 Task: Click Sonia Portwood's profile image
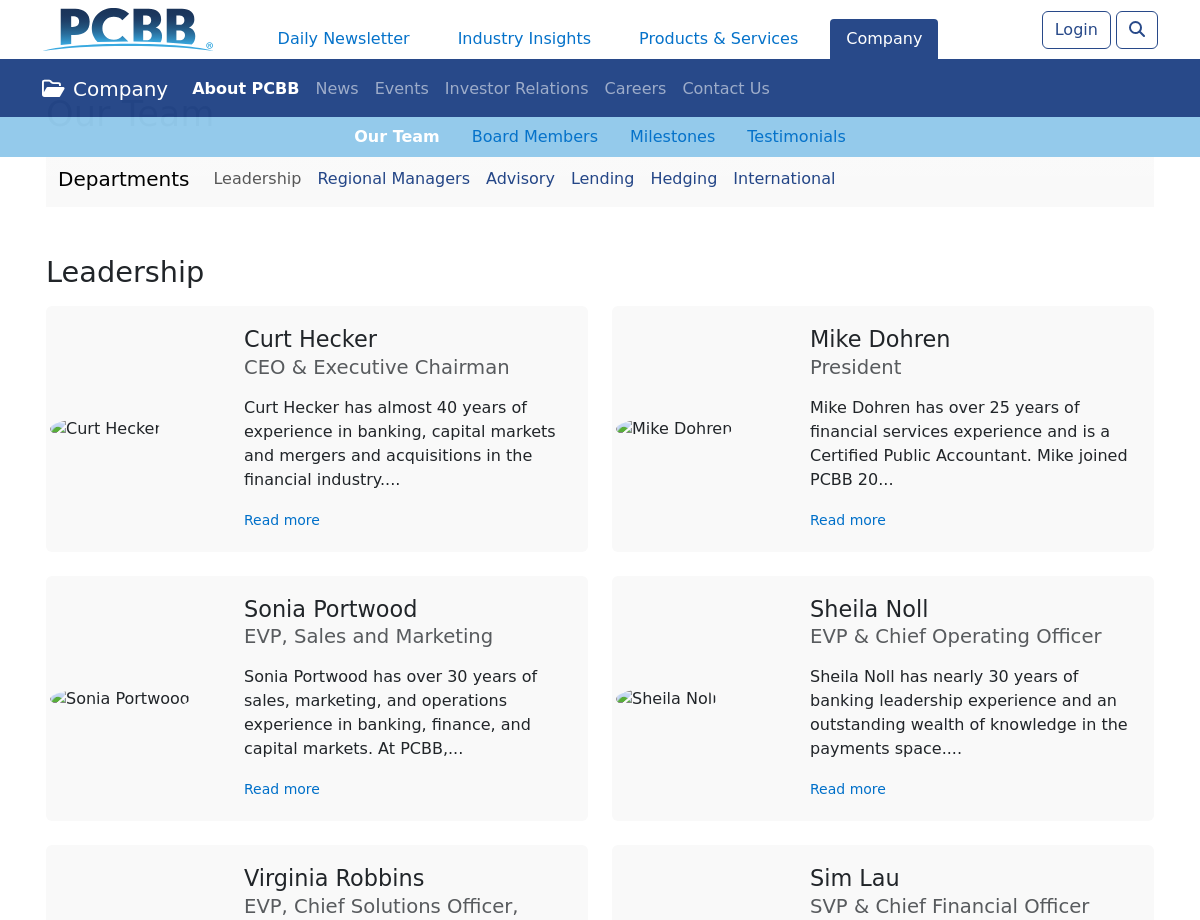pyautogui.click(x=119, y=698)
